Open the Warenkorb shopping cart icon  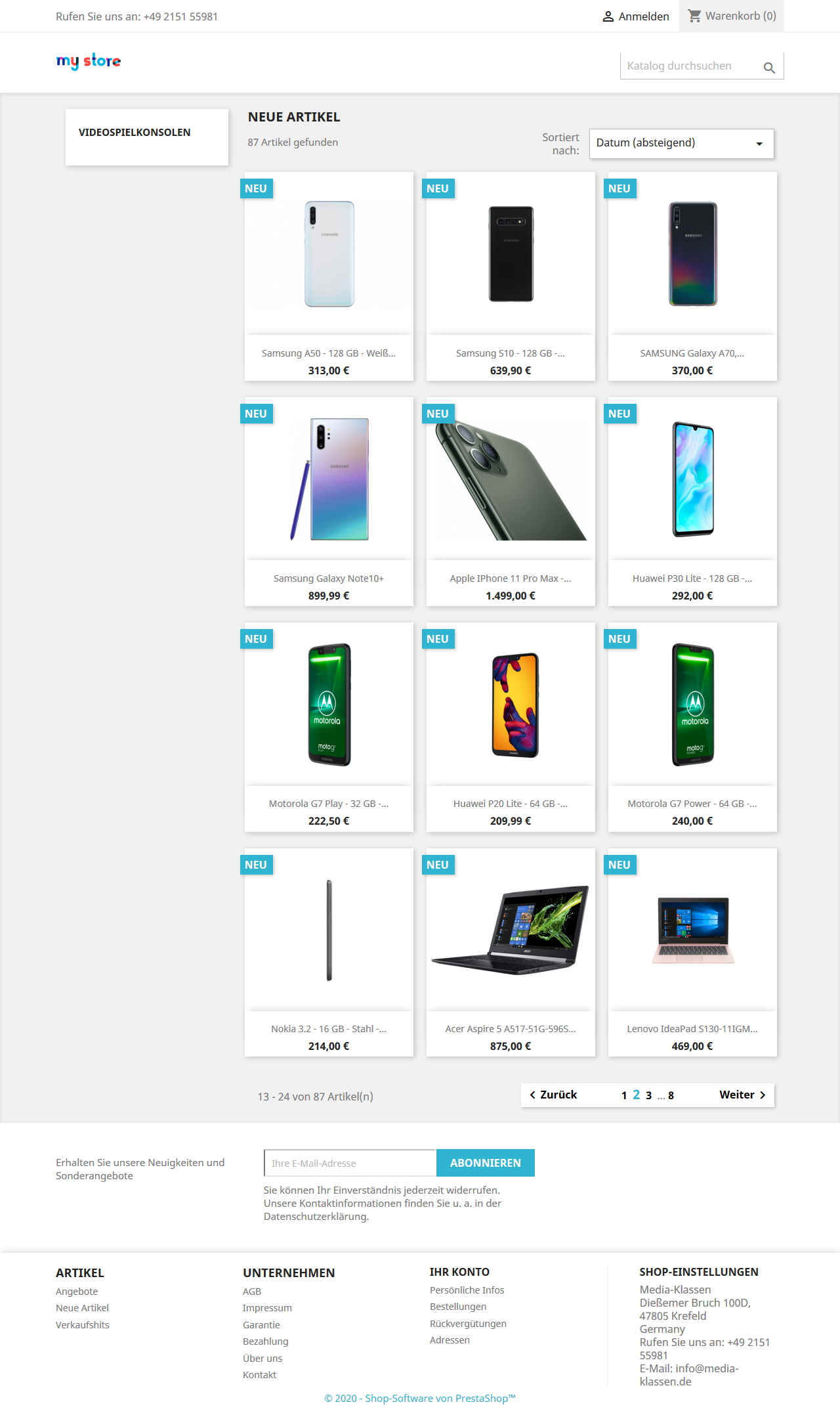(694, 16)
